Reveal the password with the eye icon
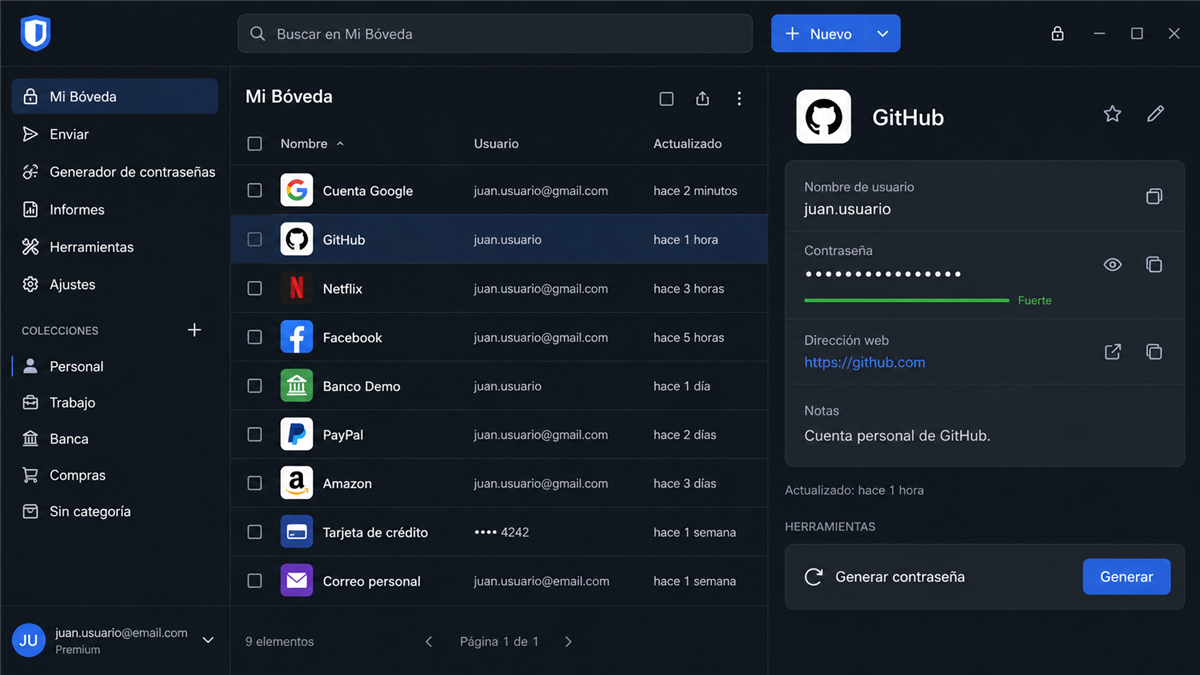Viewport: 1200px width, 675px height. coord(1112,265)
